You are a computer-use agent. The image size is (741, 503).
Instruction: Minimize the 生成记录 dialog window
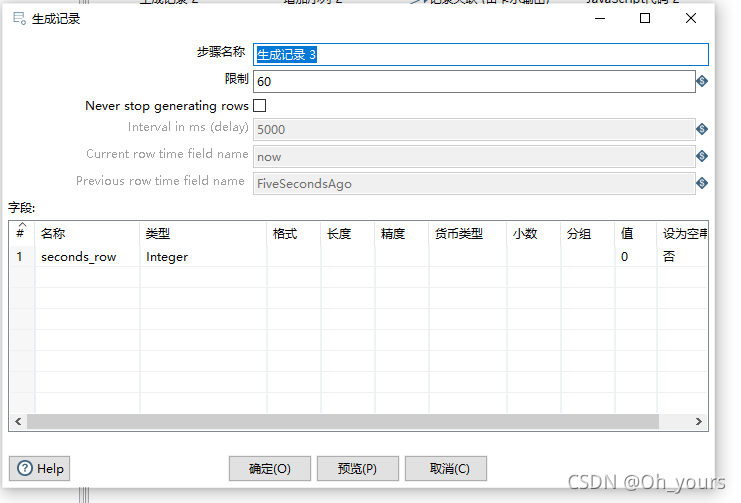pyautogui.click(x=600, y=18)
